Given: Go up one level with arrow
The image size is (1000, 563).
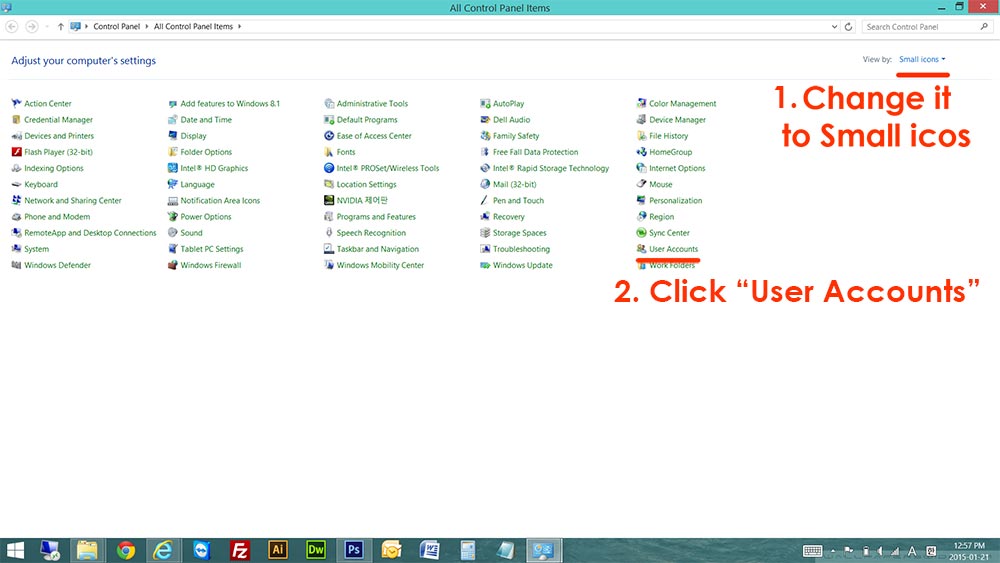Looking at the screenshot, I should (61, 27).
